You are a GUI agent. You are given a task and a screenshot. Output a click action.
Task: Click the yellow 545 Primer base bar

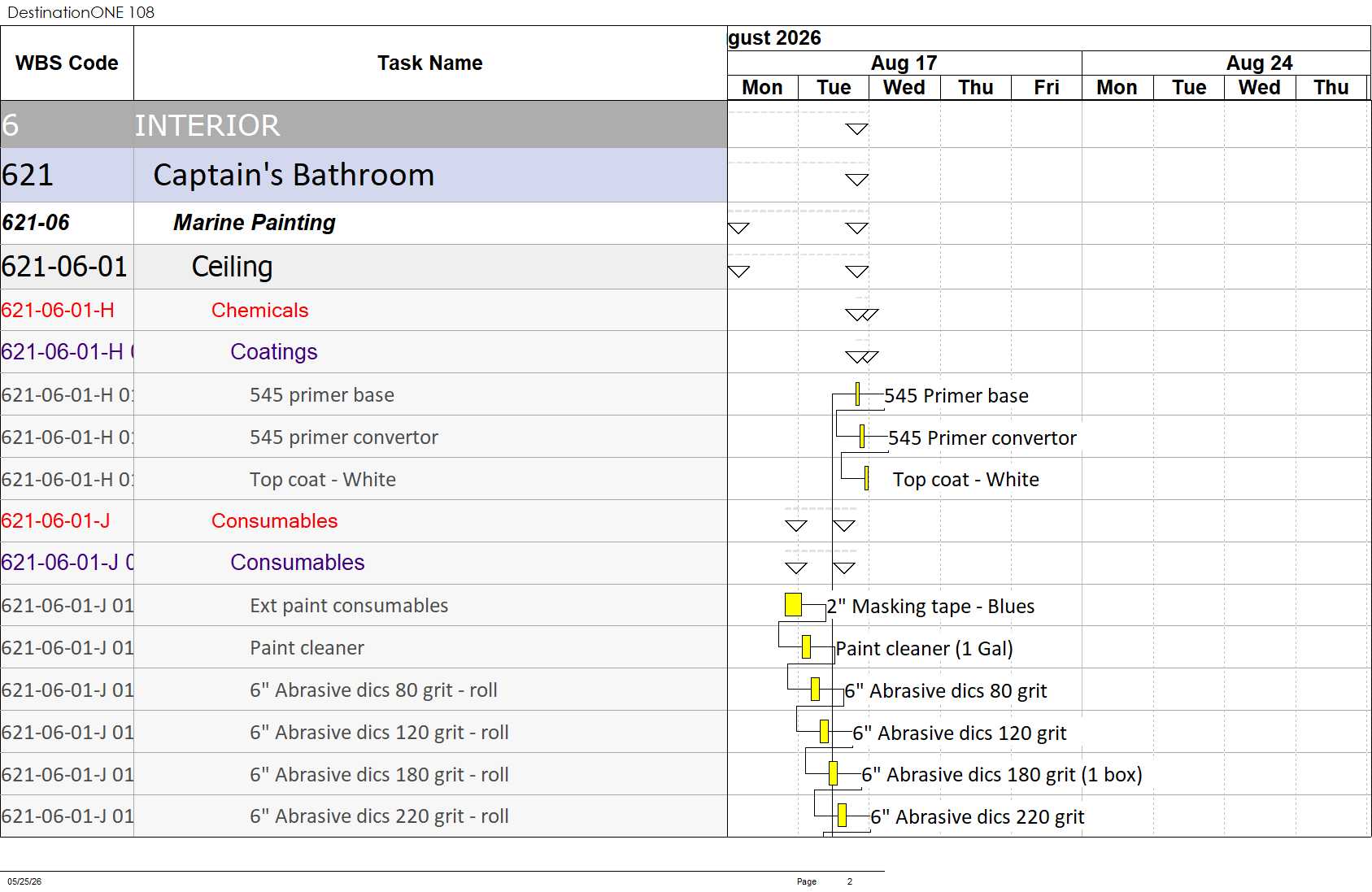pyautogui.click(x=857, y=394)
